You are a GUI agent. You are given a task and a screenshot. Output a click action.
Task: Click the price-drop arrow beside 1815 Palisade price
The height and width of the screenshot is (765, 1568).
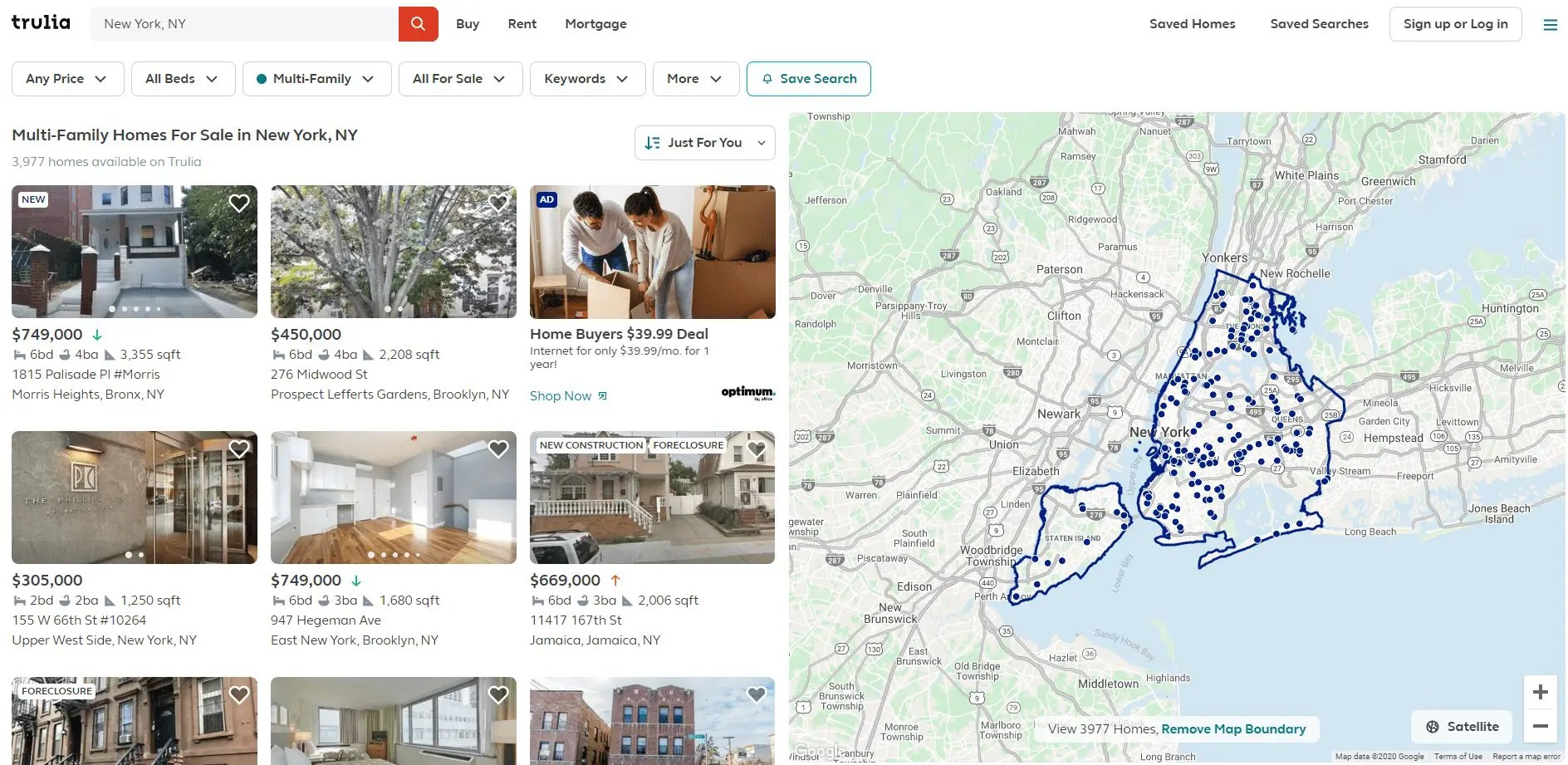coord(97,335)
